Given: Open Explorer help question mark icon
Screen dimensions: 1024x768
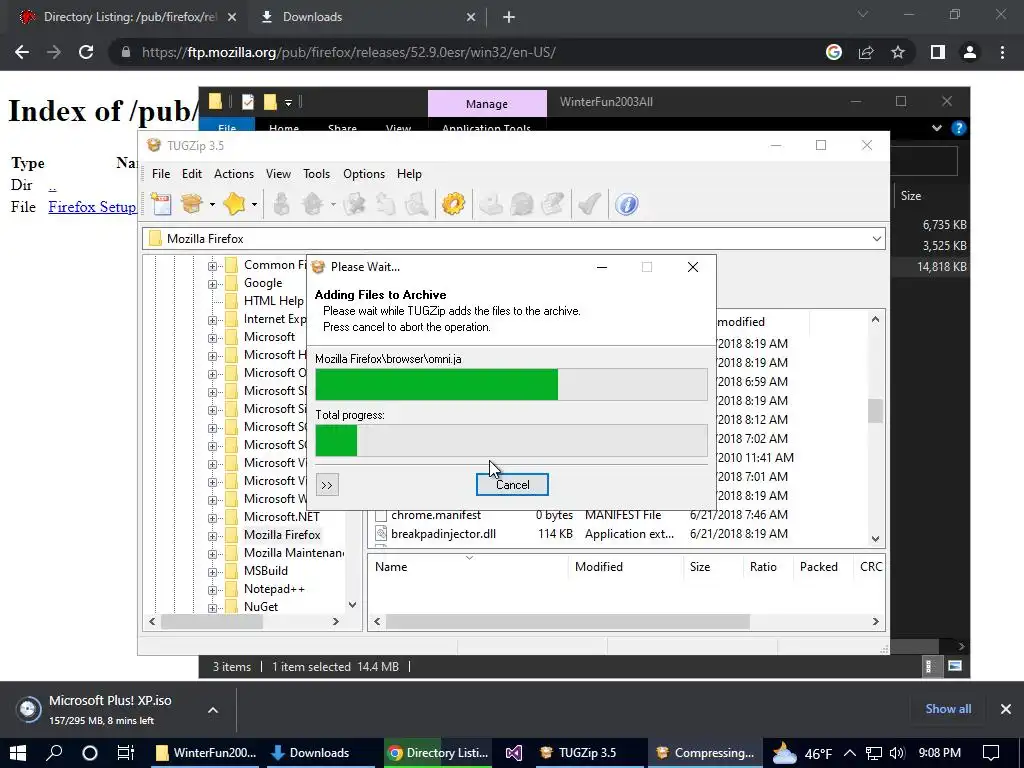Looking at the screenshot, I should pos(958,128).
